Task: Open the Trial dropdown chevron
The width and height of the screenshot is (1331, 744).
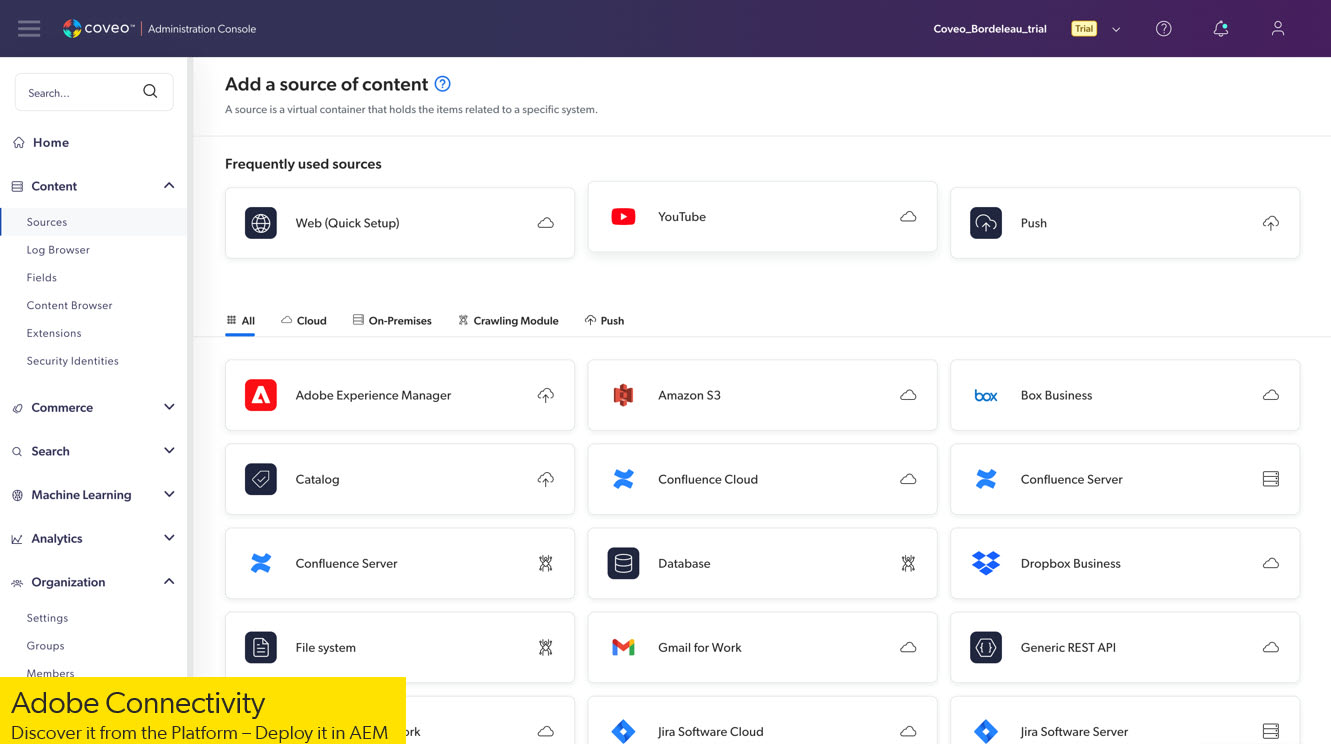Action: 1116,29
